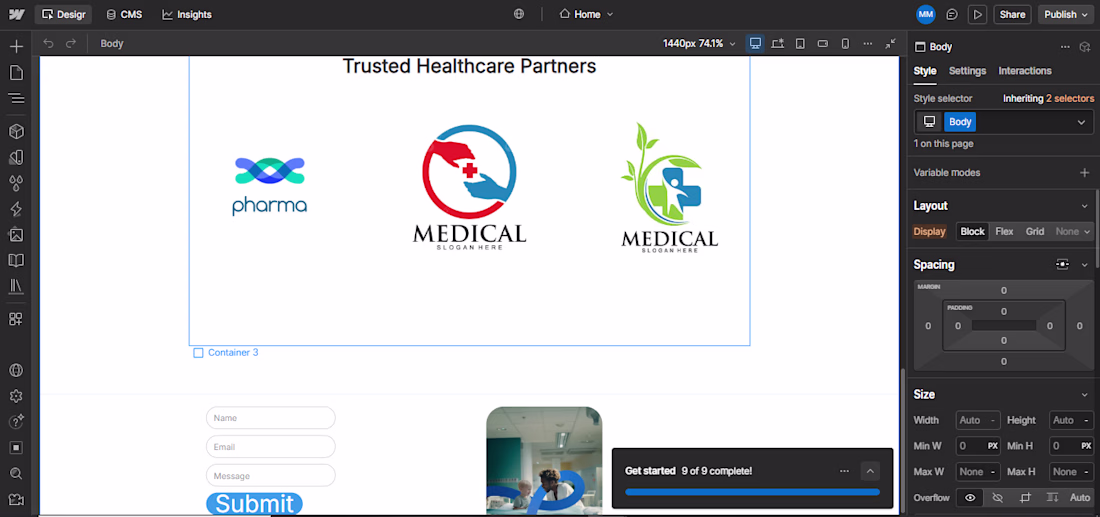Set overflow to hidden crossed-eye icon
Viewport: 1100px width, 517px height.
click(x=998, y=497)
